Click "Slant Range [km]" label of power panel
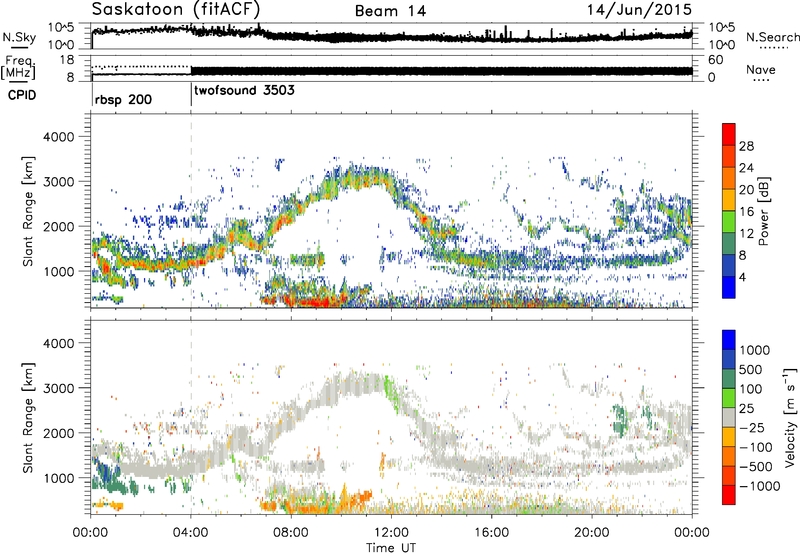The width and height of the screenshot is (800, 554). 28,211
